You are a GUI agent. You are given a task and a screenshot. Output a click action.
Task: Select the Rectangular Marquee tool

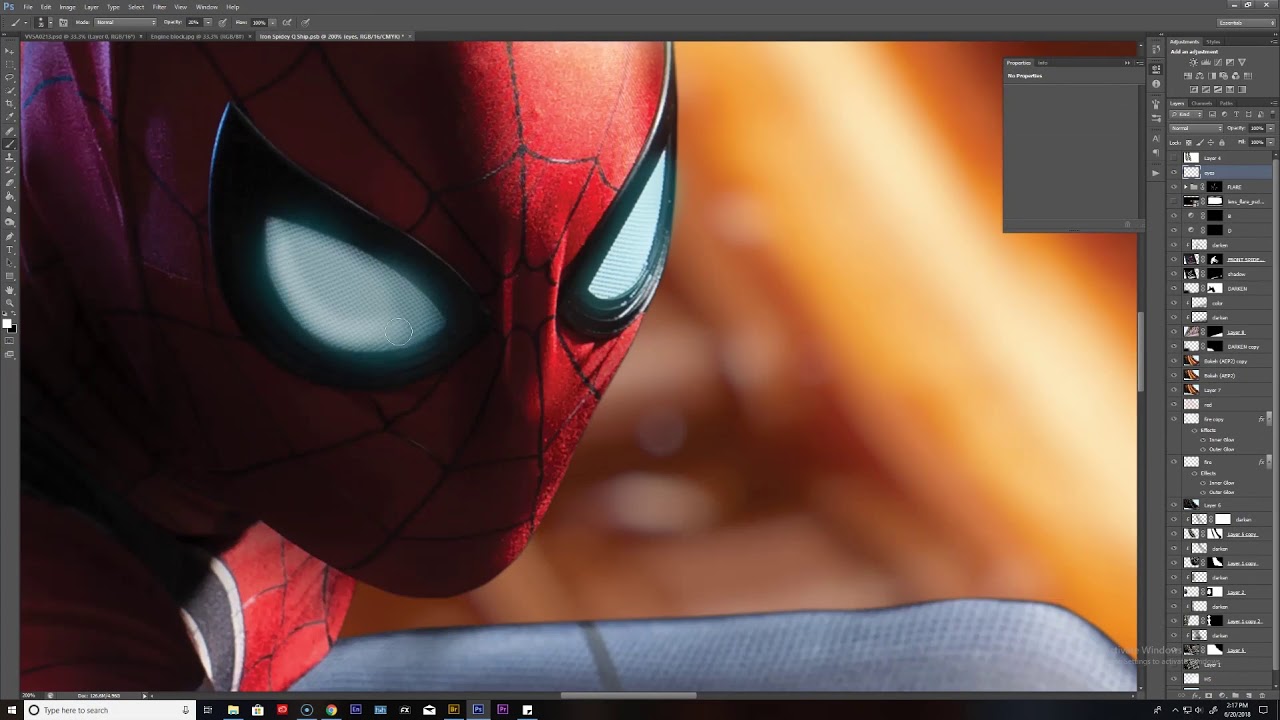coord(10,64)
